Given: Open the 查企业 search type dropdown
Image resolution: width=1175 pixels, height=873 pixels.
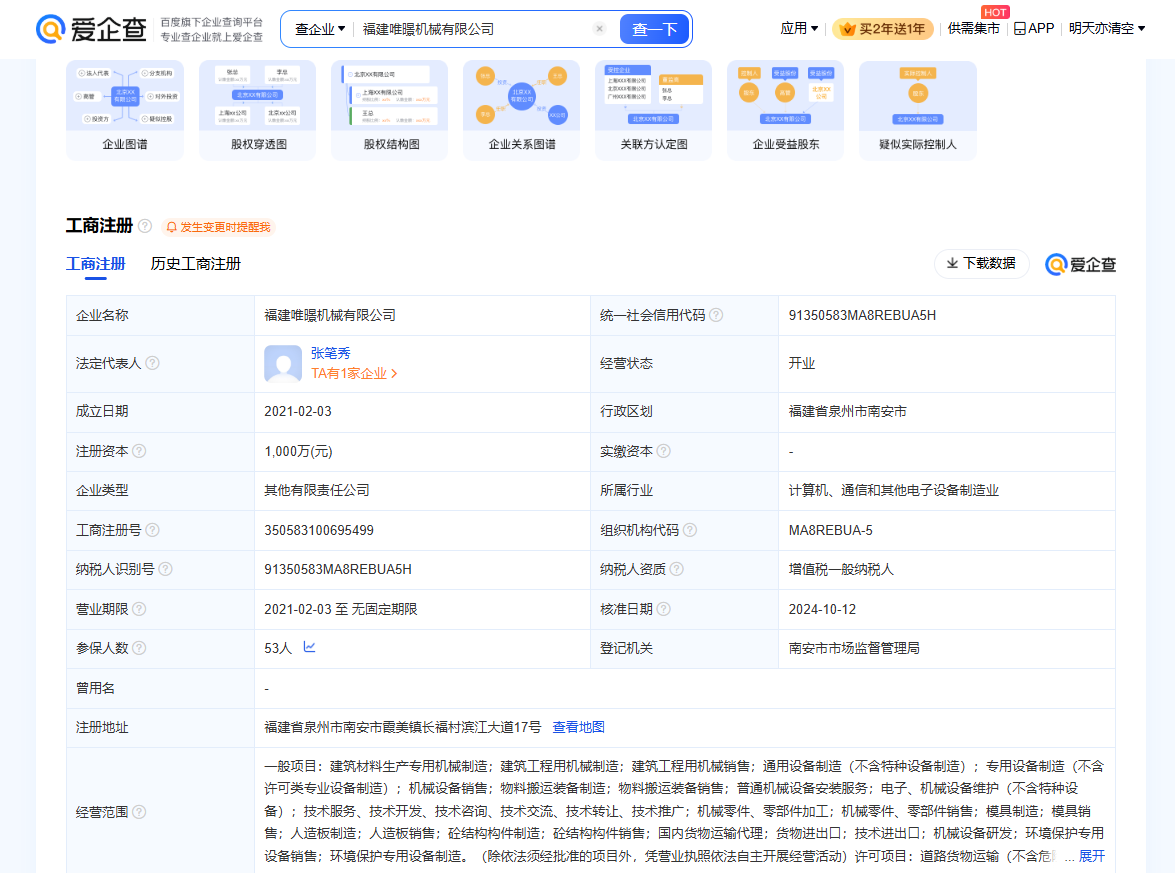Looking at the screenshot, I should (320, 29).
